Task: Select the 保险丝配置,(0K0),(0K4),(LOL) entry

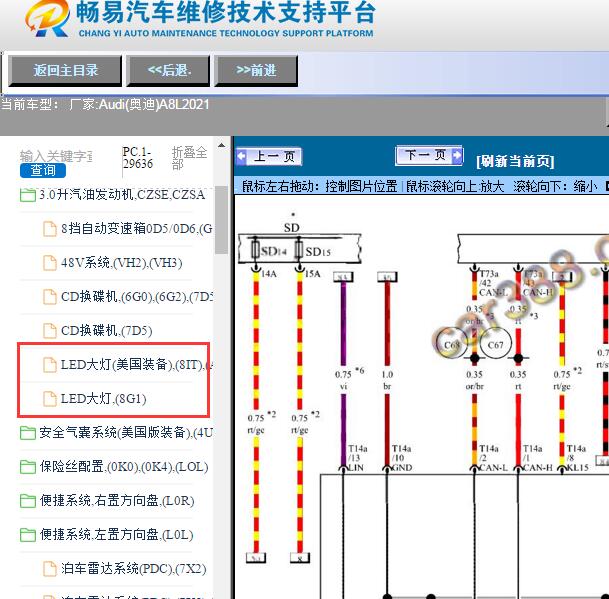Action: tap(124, 467)
